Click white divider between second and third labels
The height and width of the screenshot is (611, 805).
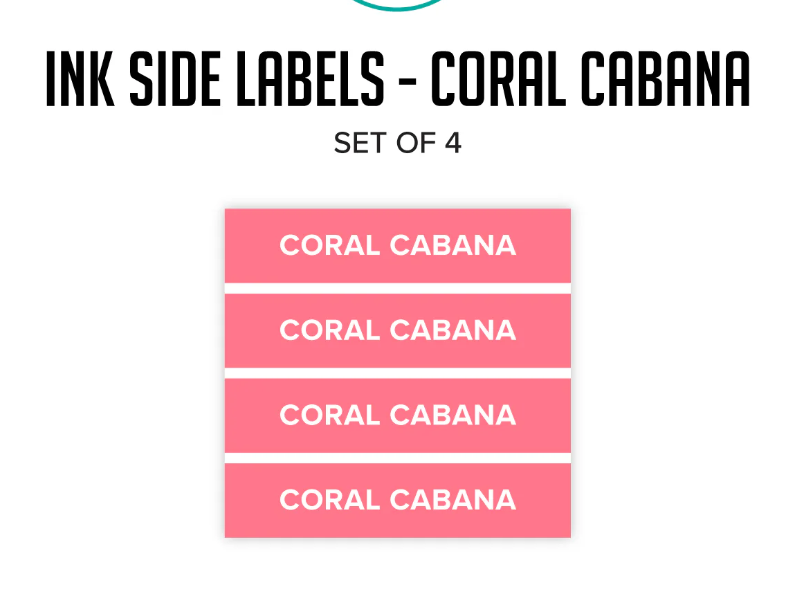pyautogui.click(x=398, y=374)
